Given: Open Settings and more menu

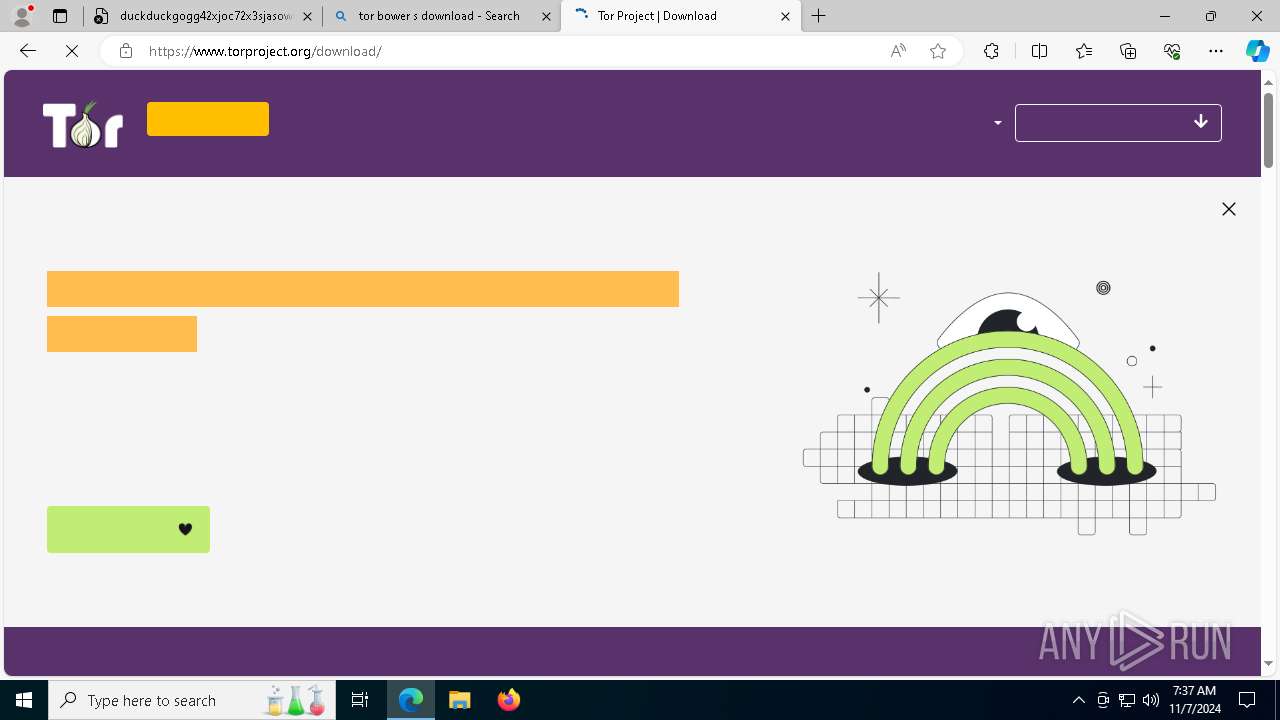Looking at the screenshot, I should click(x=1216, y=51).
